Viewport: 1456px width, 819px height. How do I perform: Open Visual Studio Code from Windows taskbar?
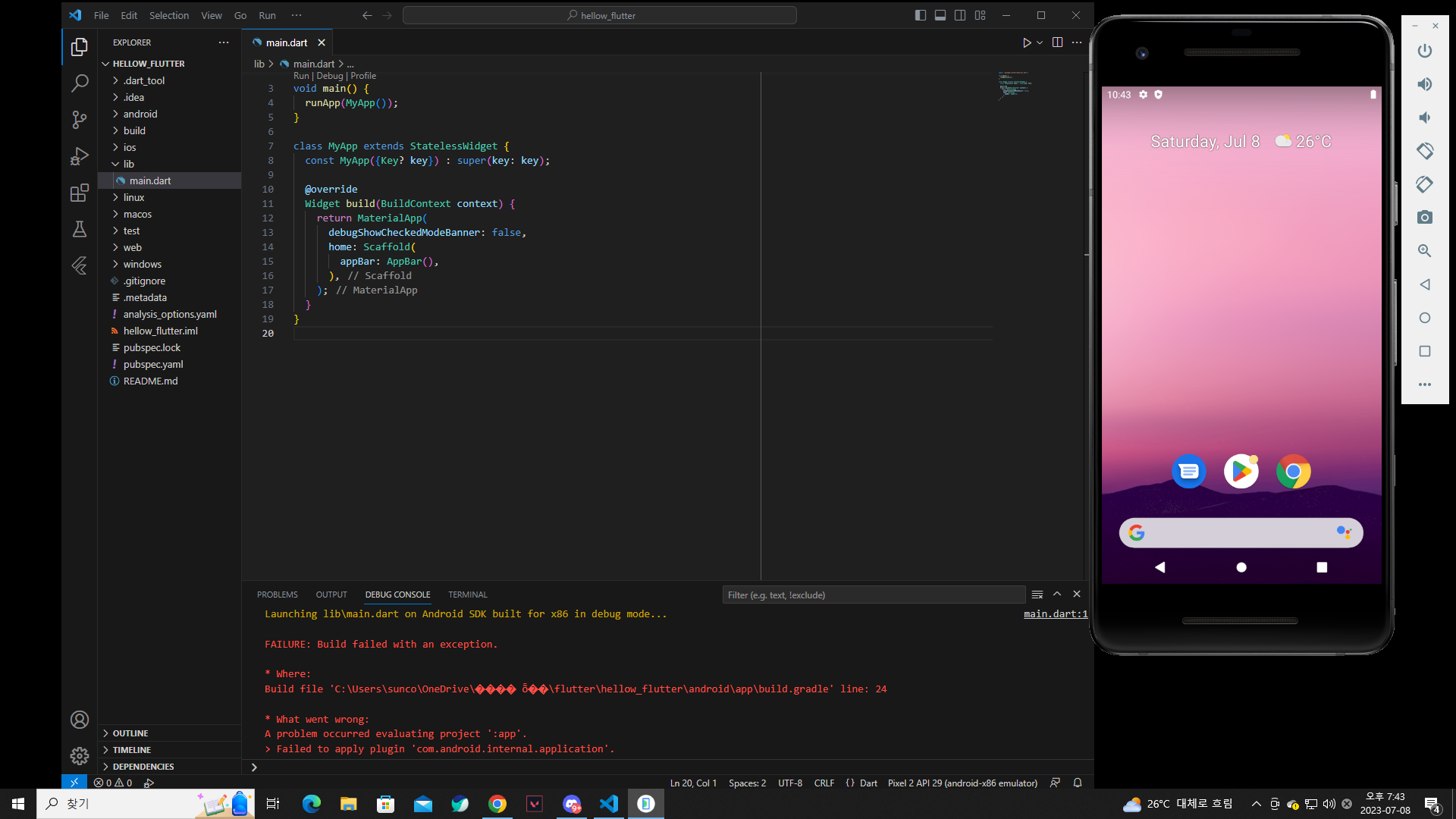(609, 804)
